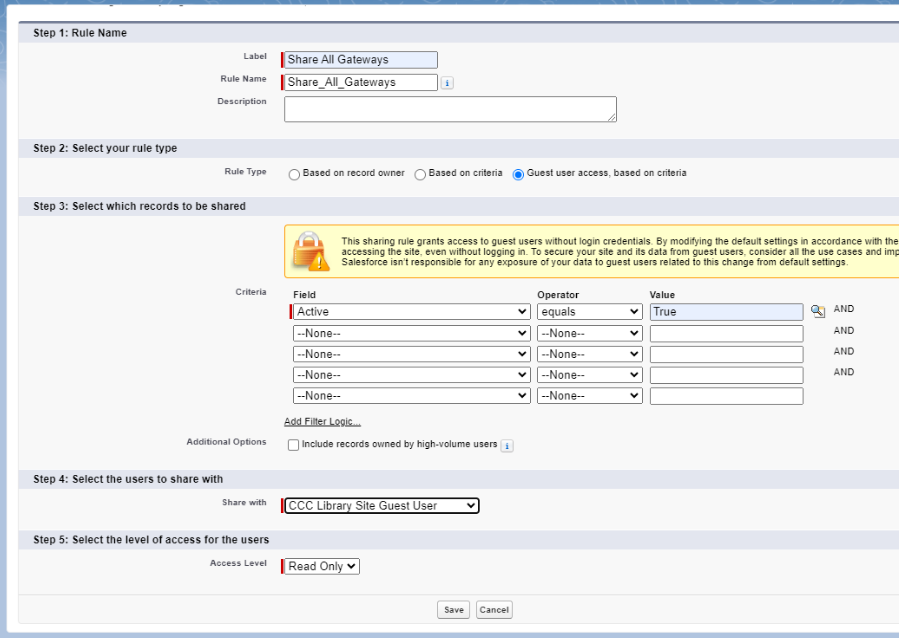Image resolution: width=899 pixels, height=638 pixels.
Task: Open the CCC Library Site Guest User dropdown
Action: pos(382,506)
